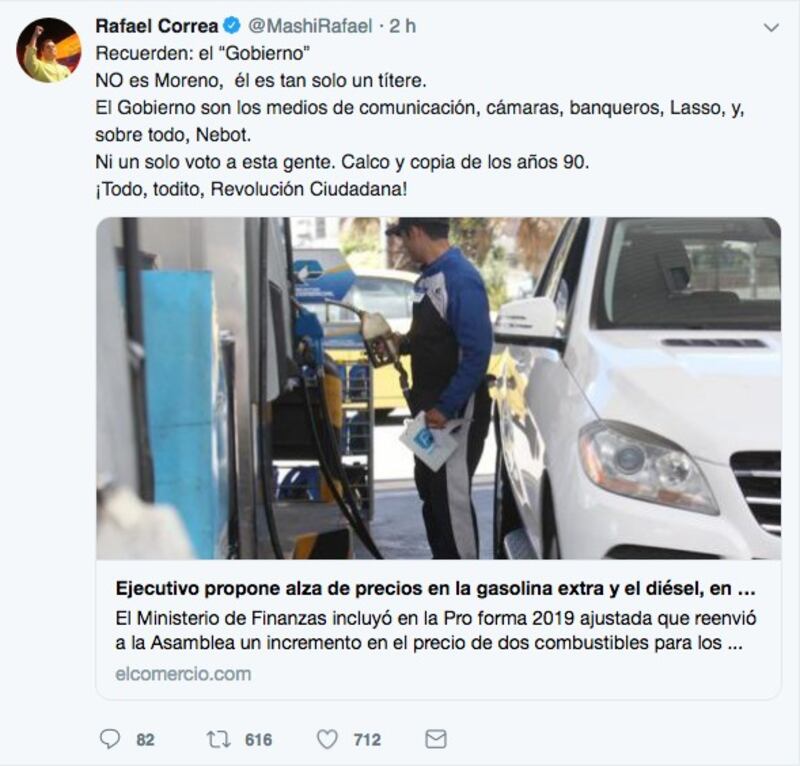Click the 712 likes count
800x766 pixels.
pos(367,739)
